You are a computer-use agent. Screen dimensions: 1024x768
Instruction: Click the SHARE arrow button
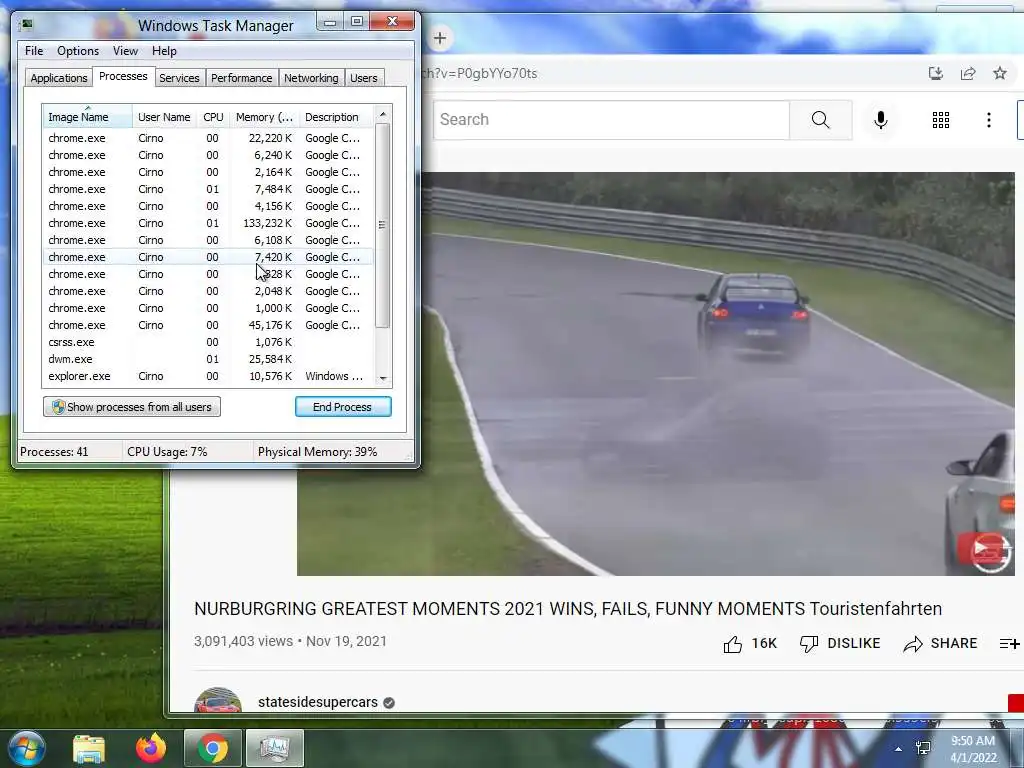click(940, 644)
